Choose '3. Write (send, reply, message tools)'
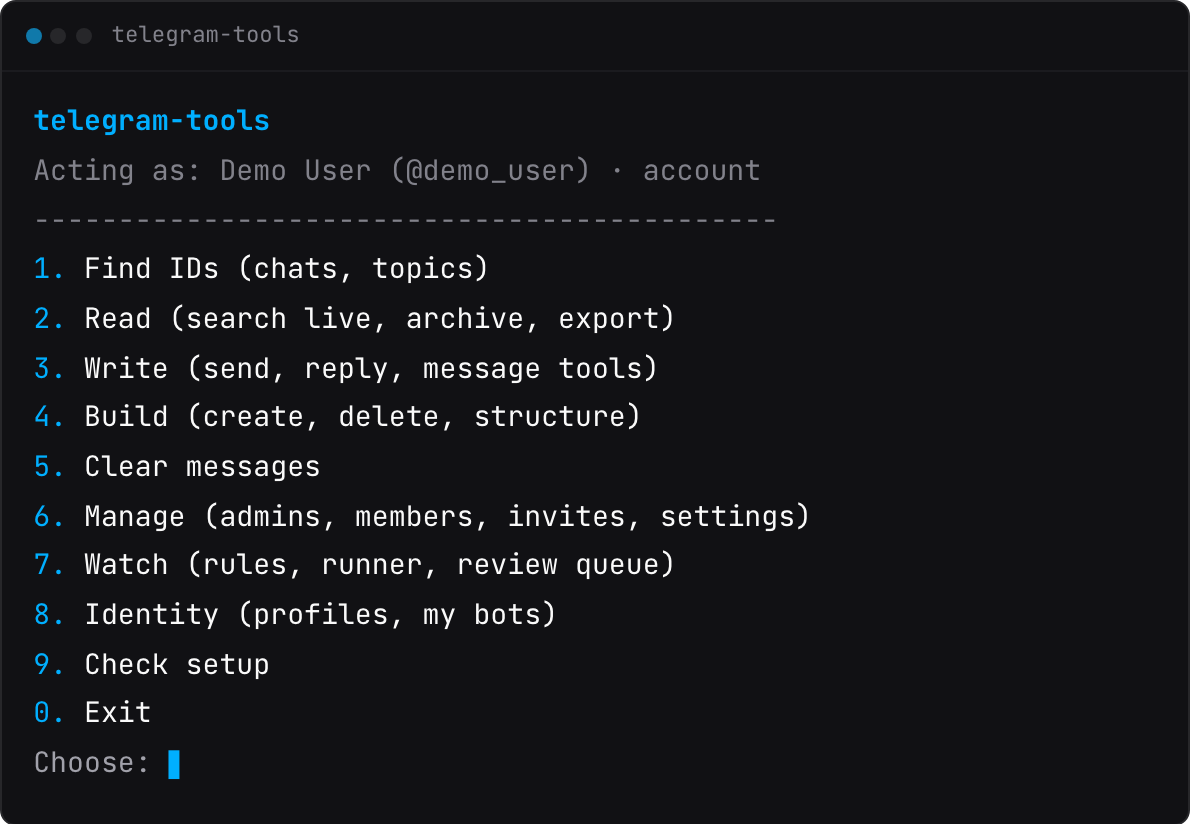The width and height of the screenshot is (1190, 826). click(346, 368)
